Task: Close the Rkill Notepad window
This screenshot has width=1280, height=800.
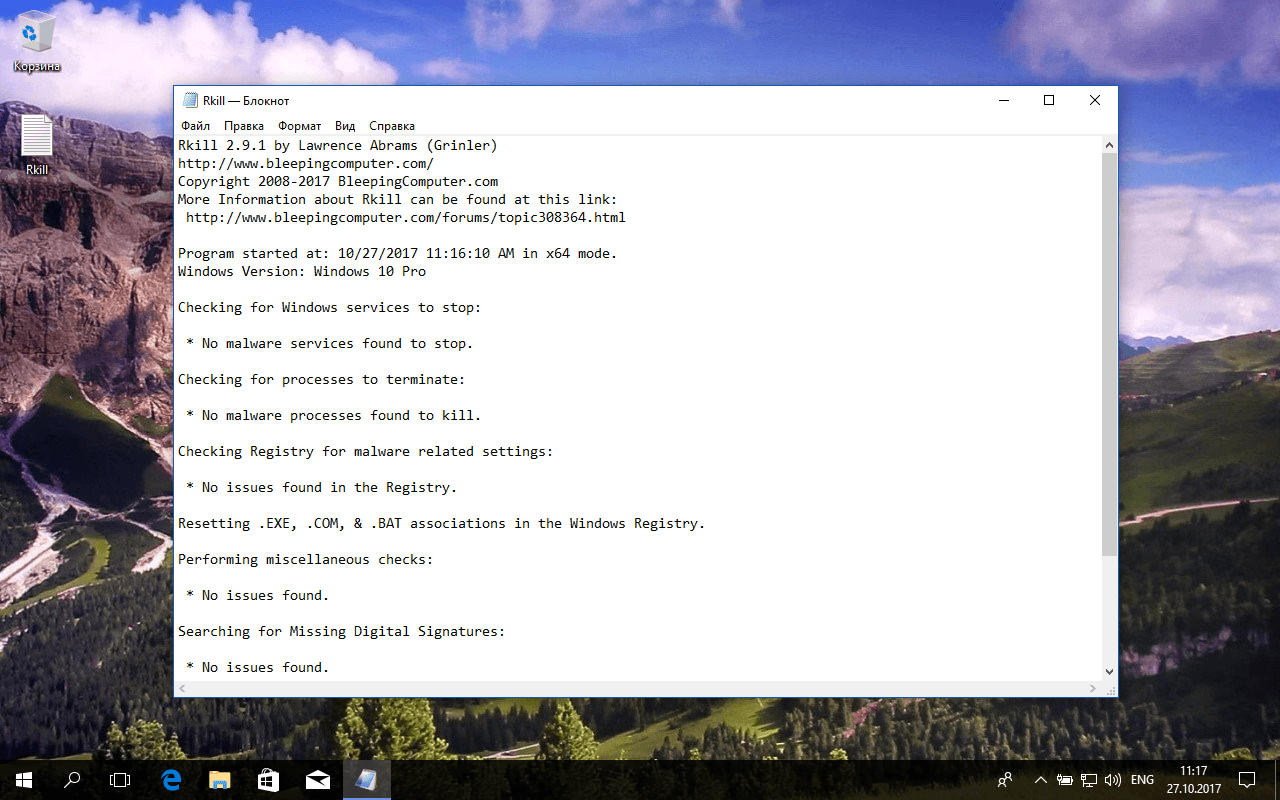Action: [x=1095, y=100]
